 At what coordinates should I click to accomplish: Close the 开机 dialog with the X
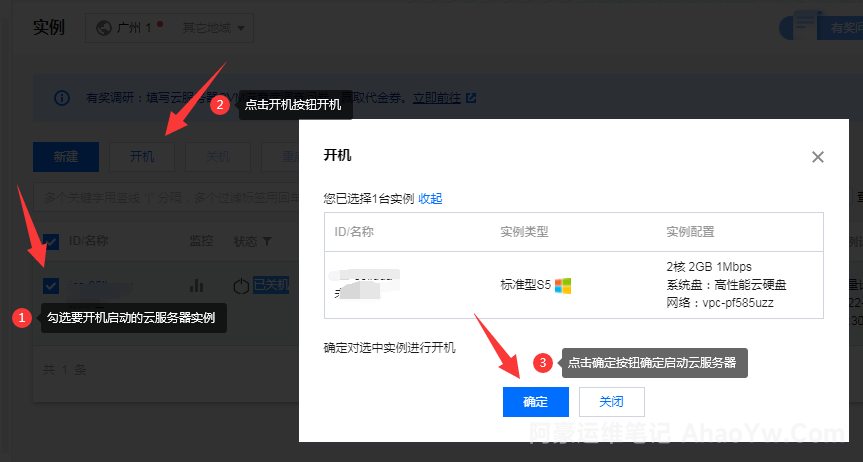pyautogui.click(x=817, y=157)
